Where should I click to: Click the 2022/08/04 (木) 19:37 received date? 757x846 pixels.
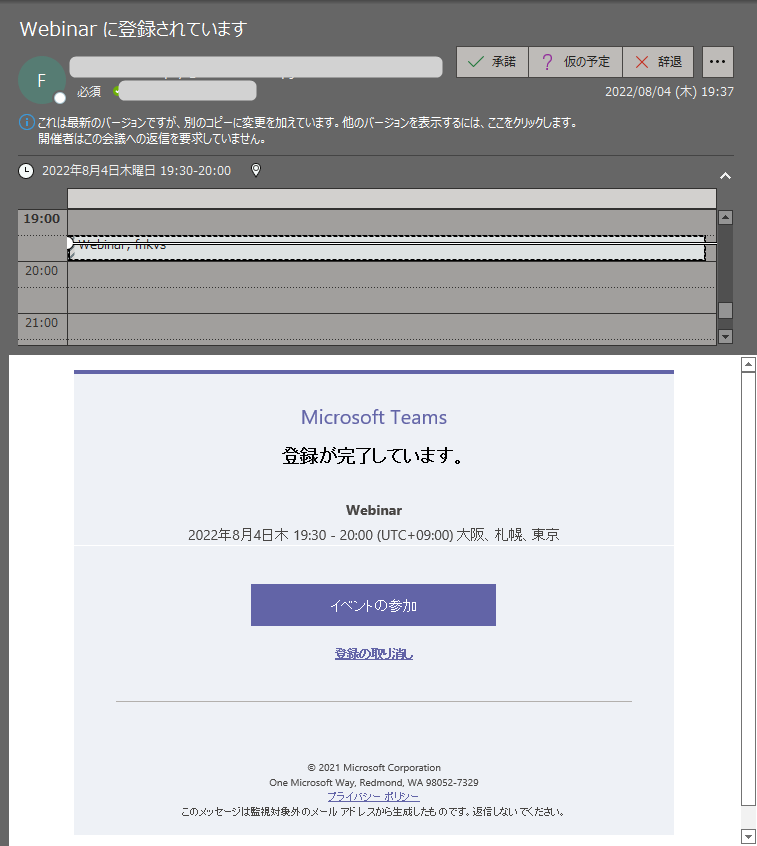669,92
